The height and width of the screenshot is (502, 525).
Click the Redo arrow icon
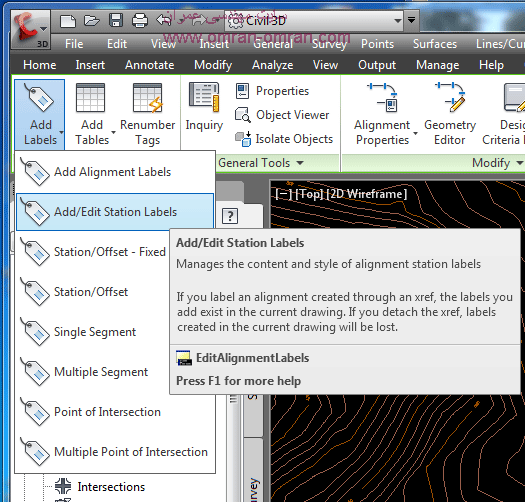pos(199,20)
